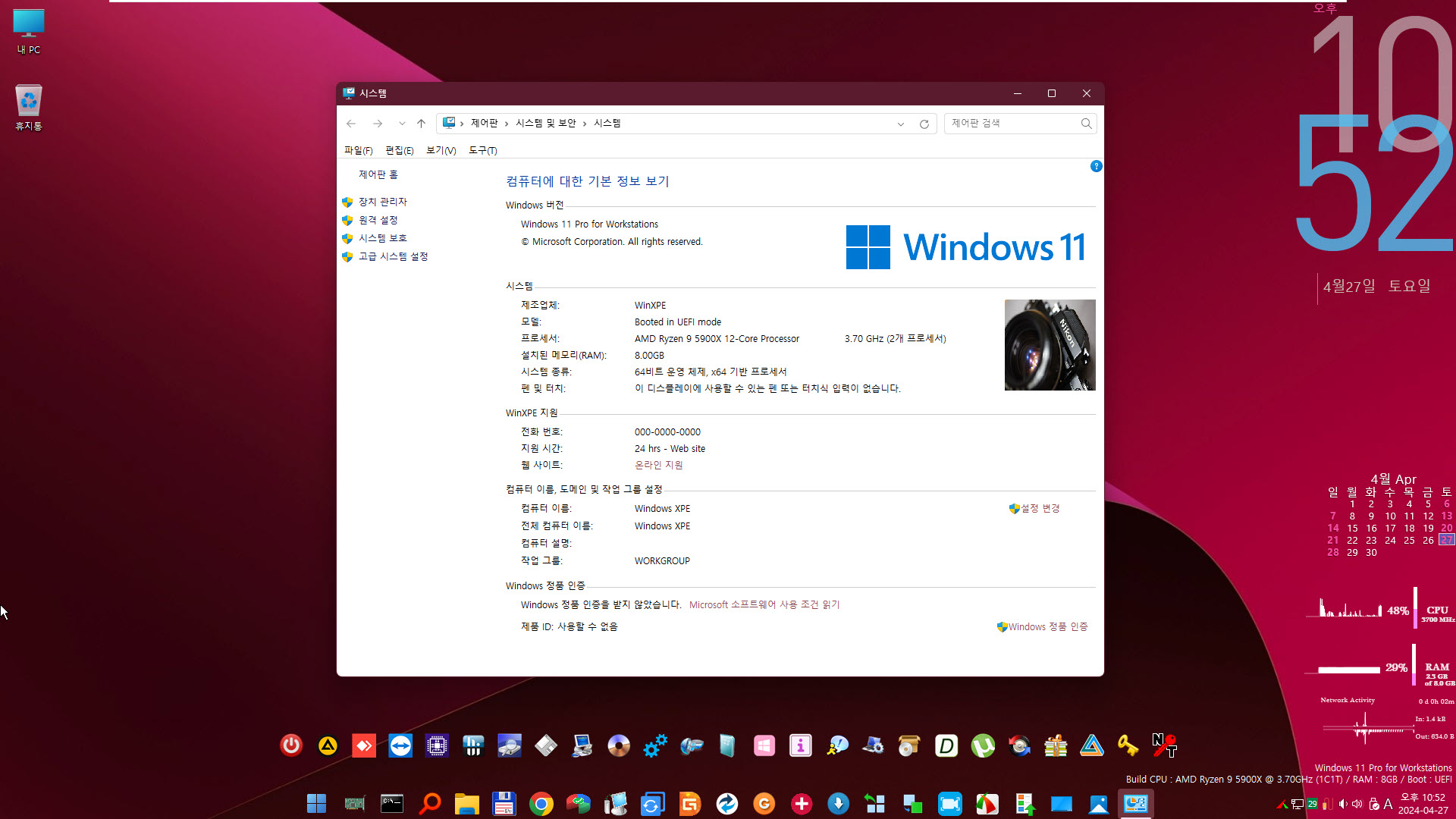1456x819 pixels.
Task: Open the red AnyDesk dock icon
Action: tap(364, 746)
